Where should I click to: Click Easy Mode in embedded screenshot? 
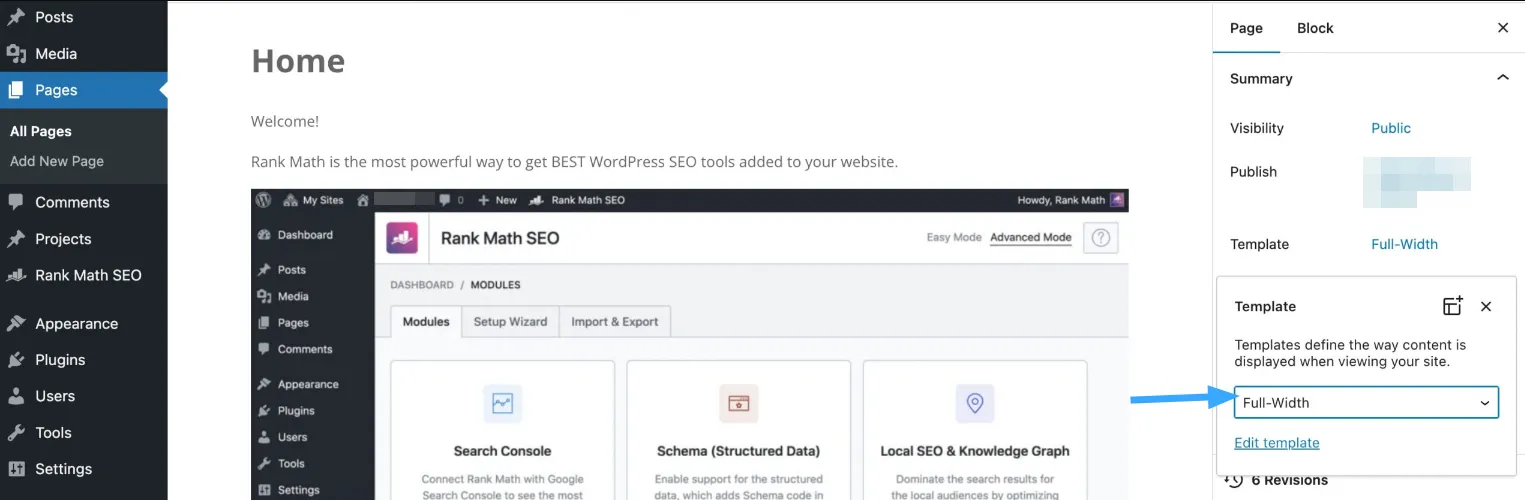point(955,238)
